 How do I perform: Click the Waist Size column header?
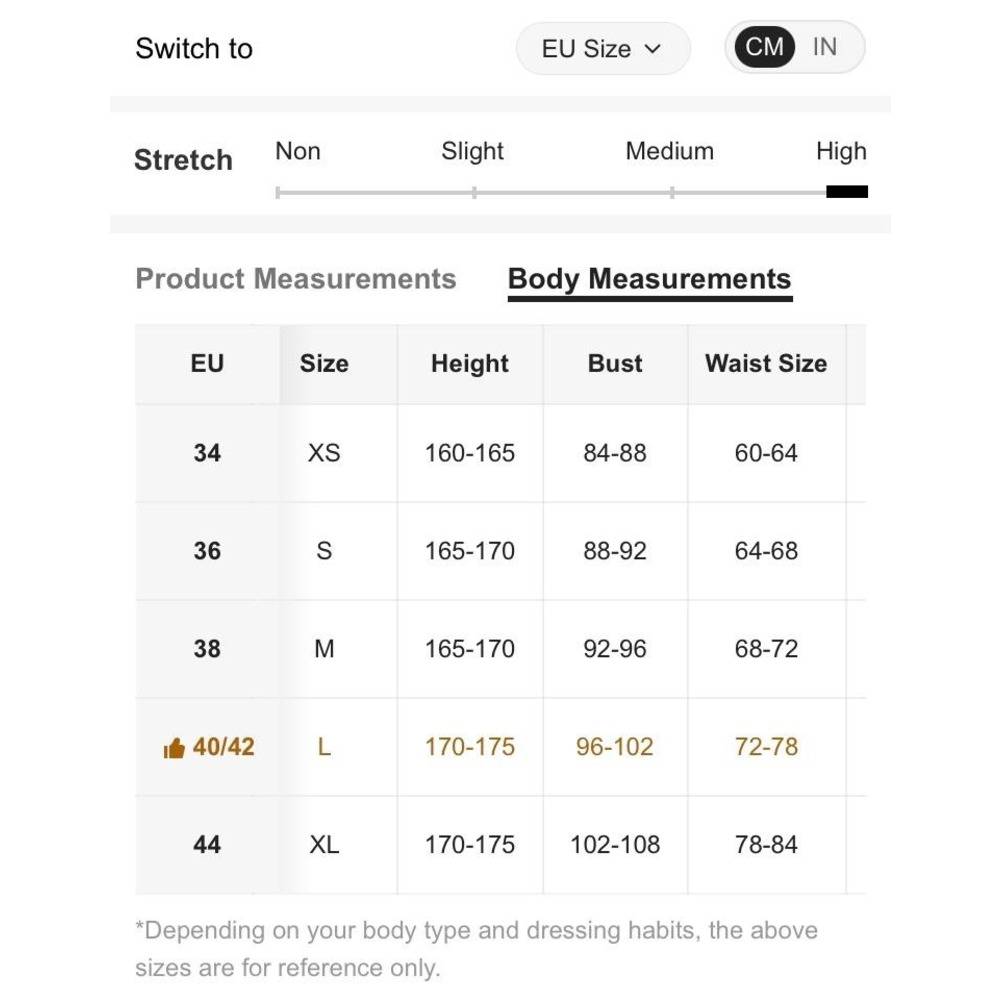point(766,364)
